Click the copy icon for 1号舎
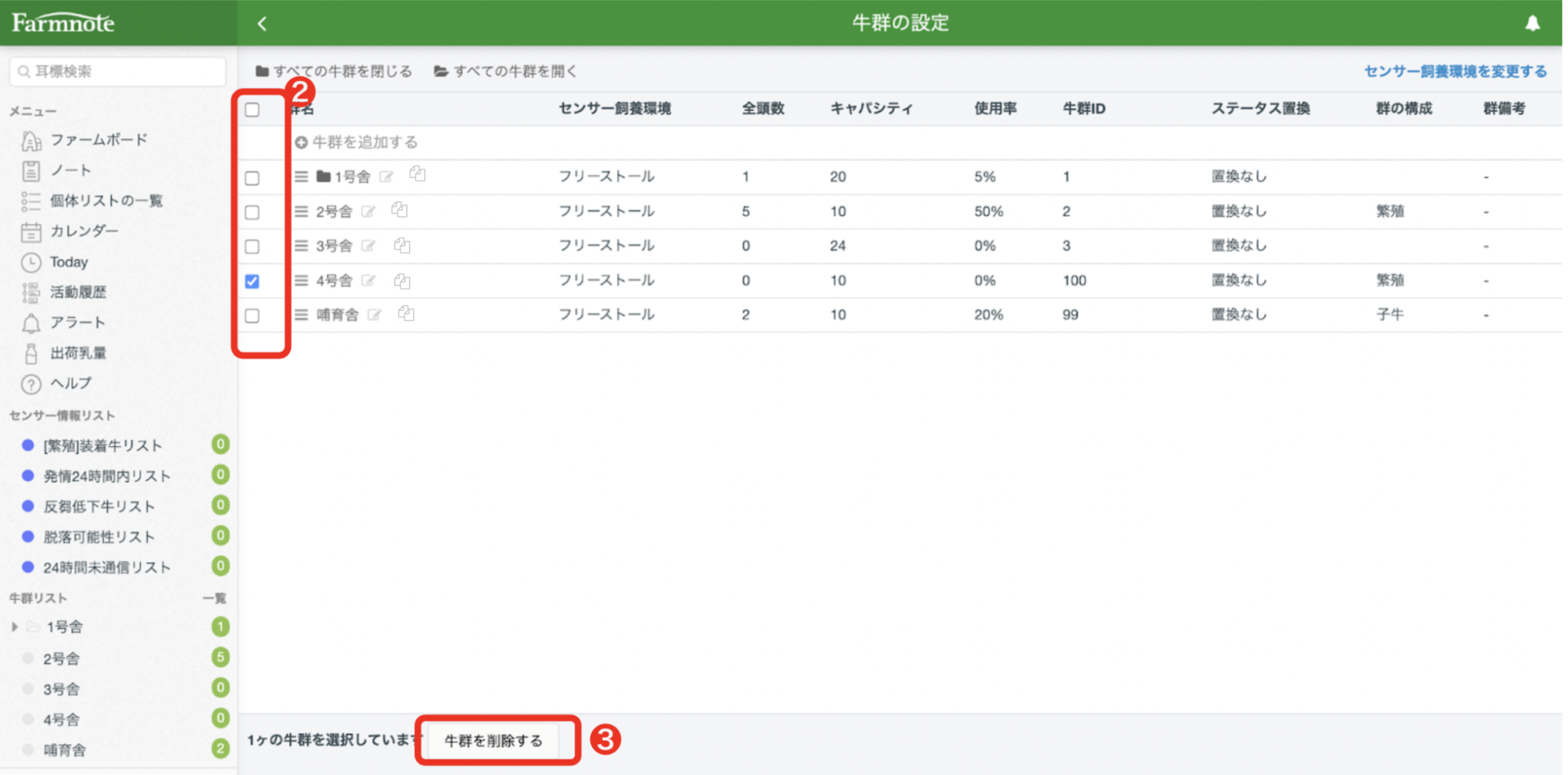1568x775 pixels. [x=418, y=174]
